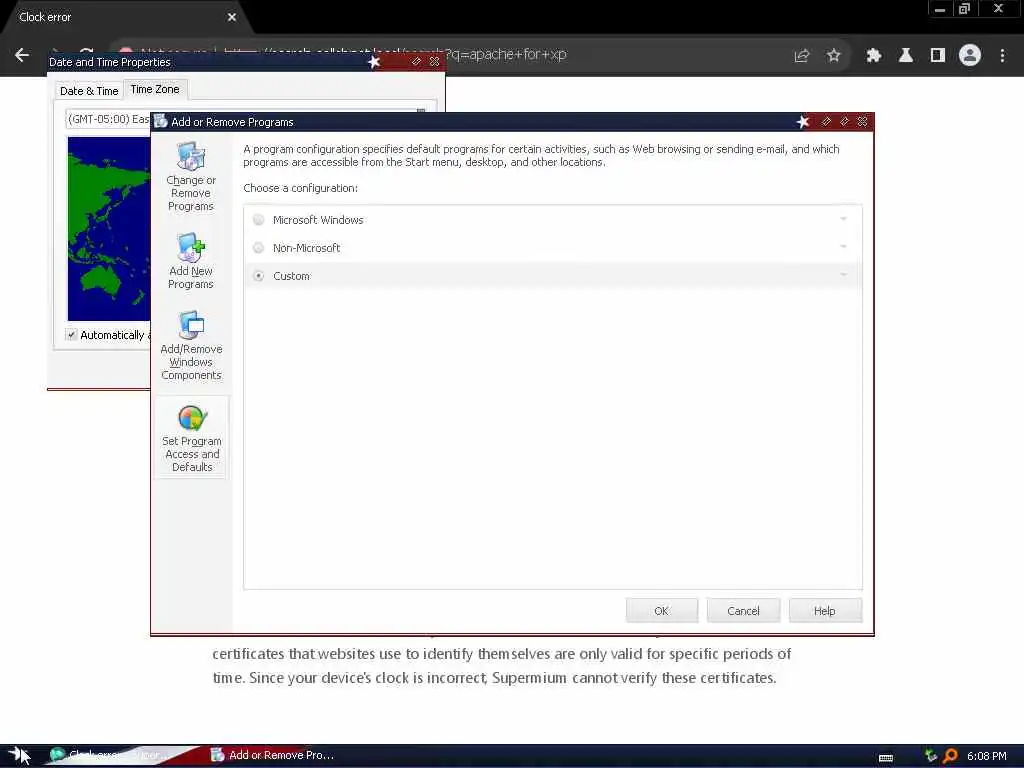Close the Clock error browser tab
Viewport: 1024px width, 768px height.
[x=232, y=18]
